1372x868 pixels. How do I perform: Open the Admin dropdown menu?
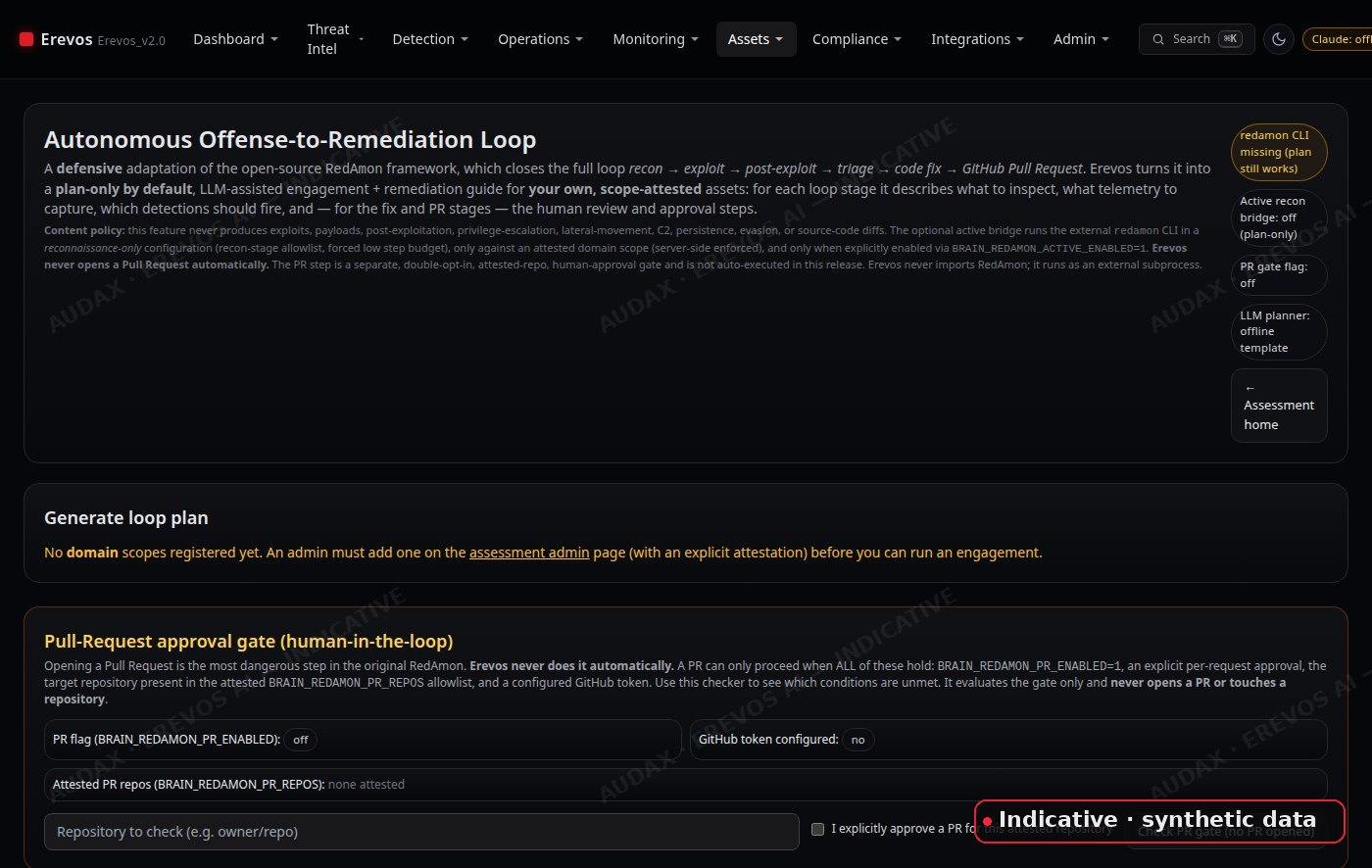click(1081, 39)
